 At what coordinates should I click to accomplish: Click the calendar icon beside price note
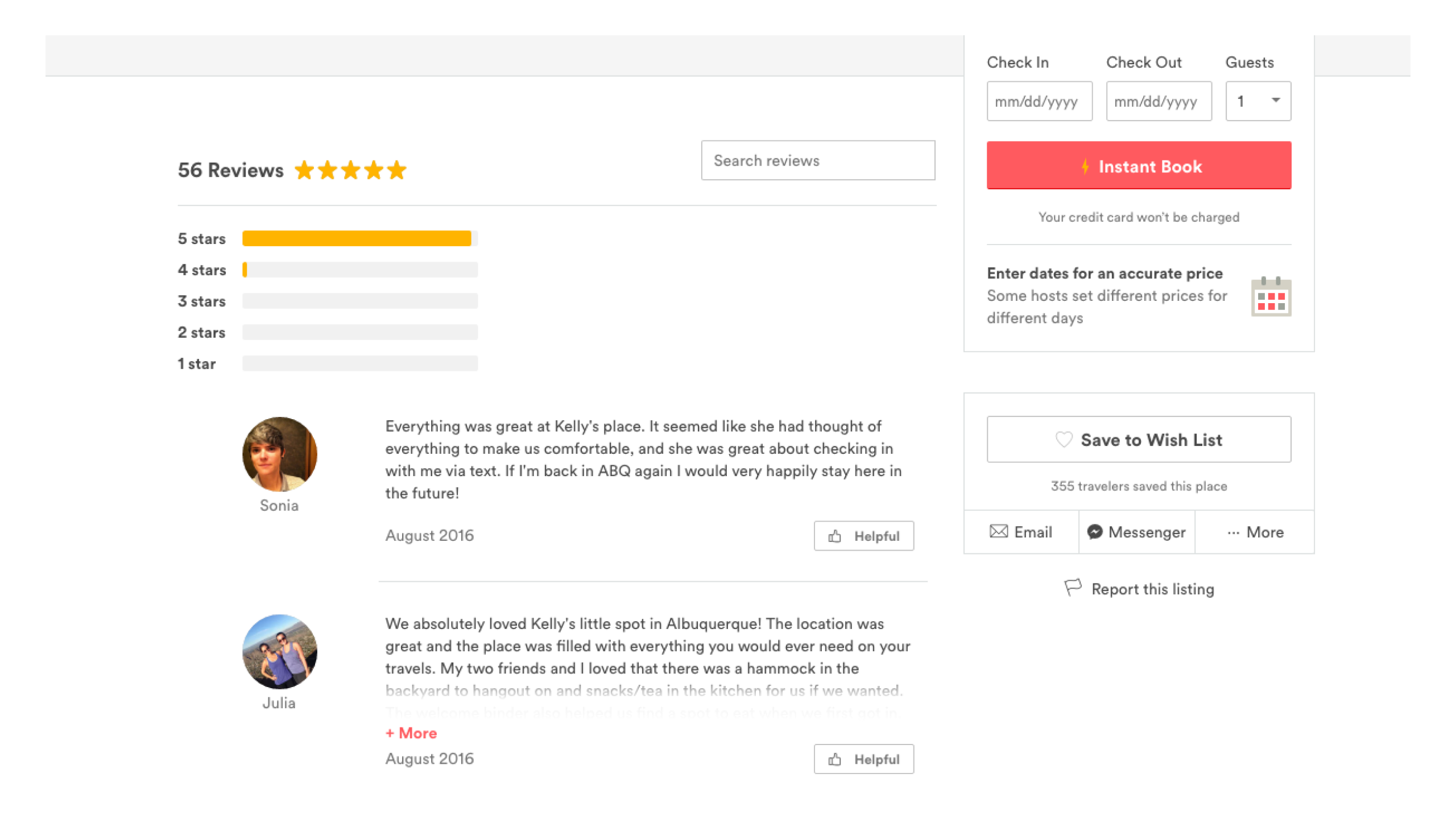(x=1271, y=297)
